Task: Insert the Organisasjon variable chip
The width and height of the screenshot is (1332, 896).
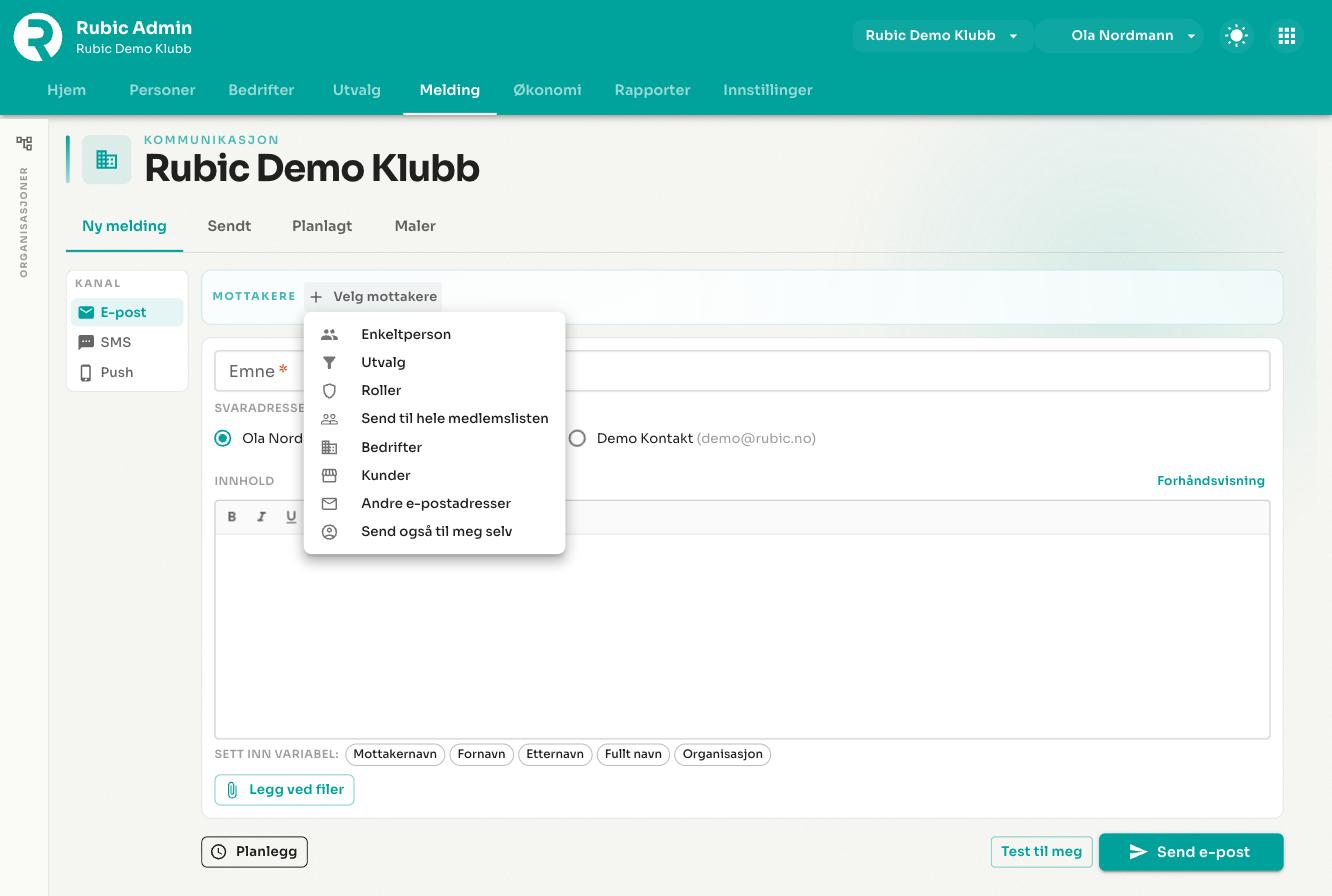Action: coord(723,754)
